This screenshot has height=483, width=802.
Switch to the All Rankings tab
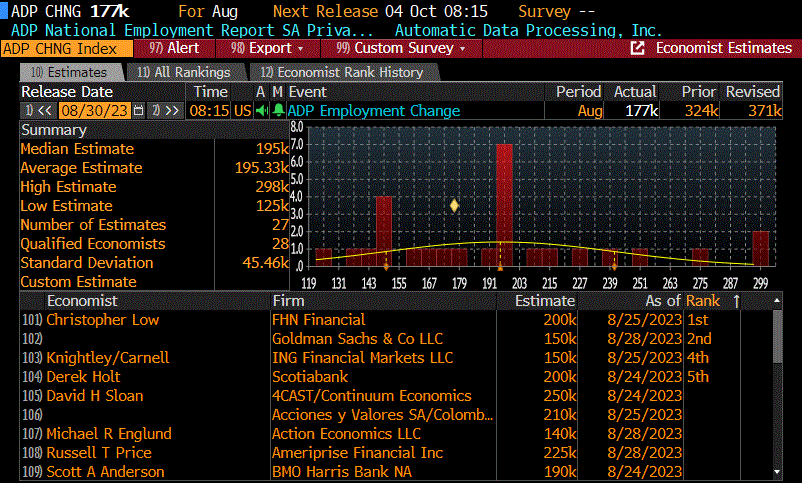(x=184, y=72)
